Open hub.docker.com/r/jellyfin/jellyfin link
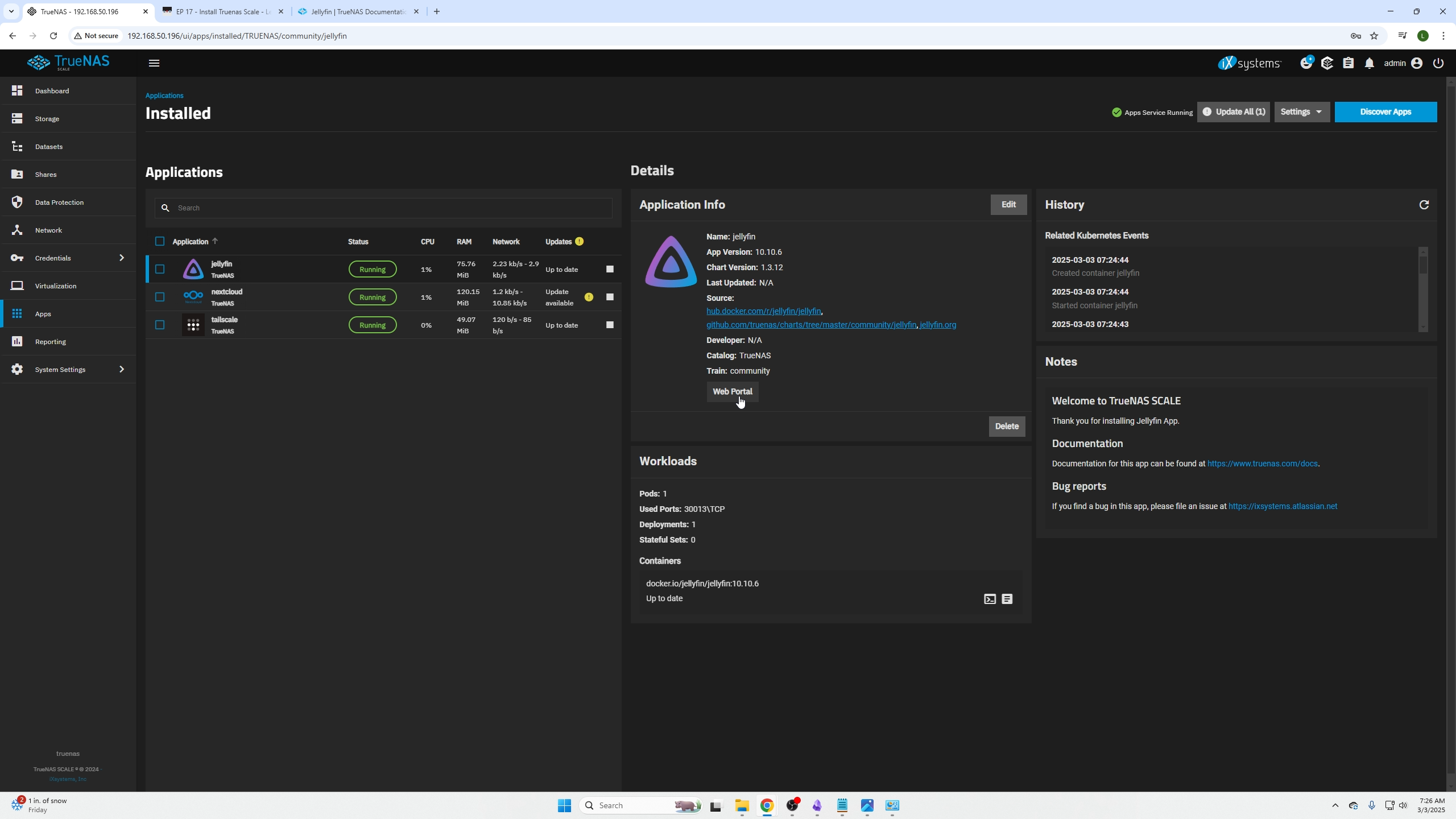The height and width of the screenshot is (819, 1456). (x=763, y=312)
